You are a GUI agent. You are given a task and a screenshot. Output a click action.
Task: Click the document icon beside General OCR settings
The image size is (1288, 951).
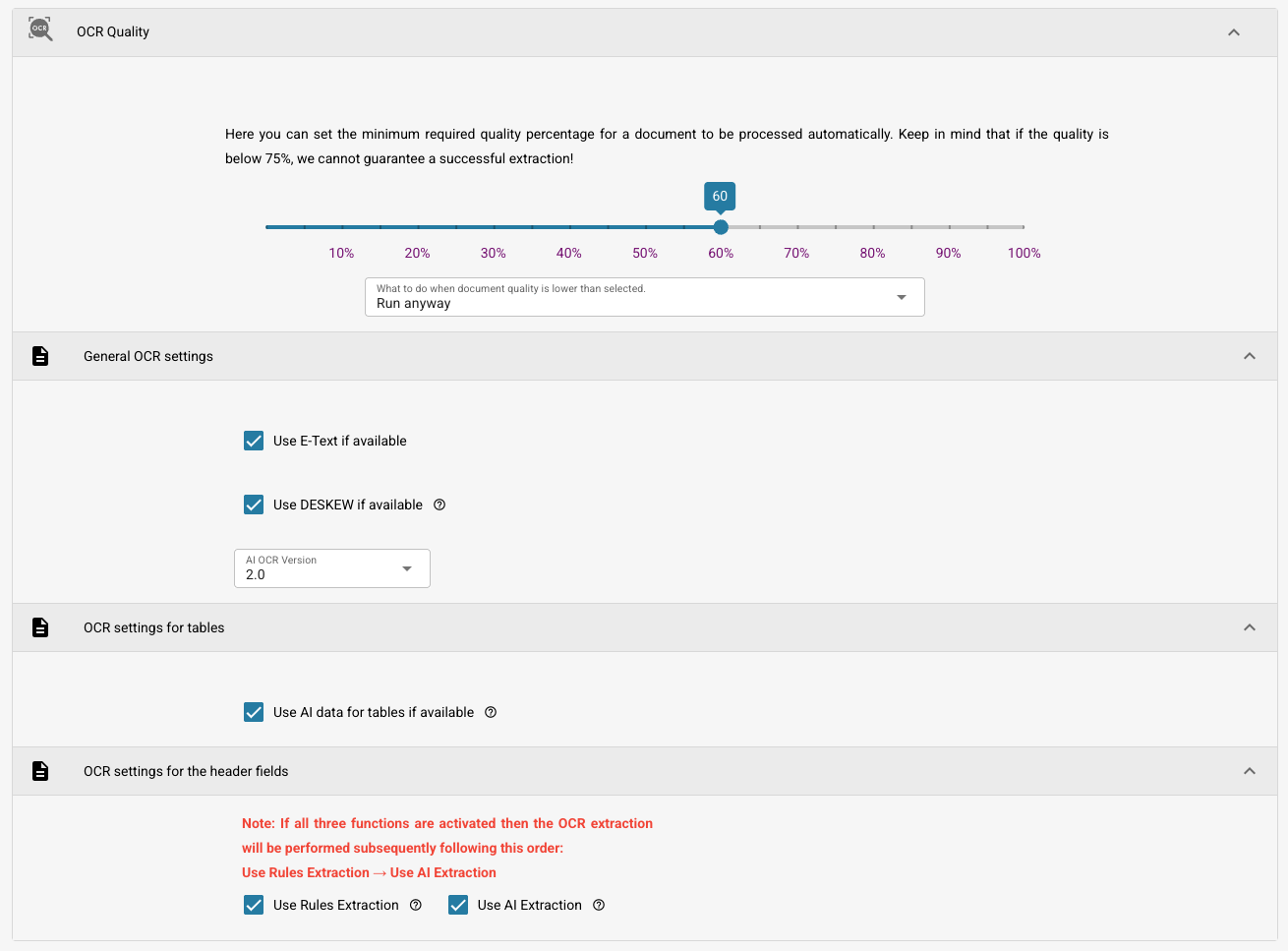click(x=40, y=356)
